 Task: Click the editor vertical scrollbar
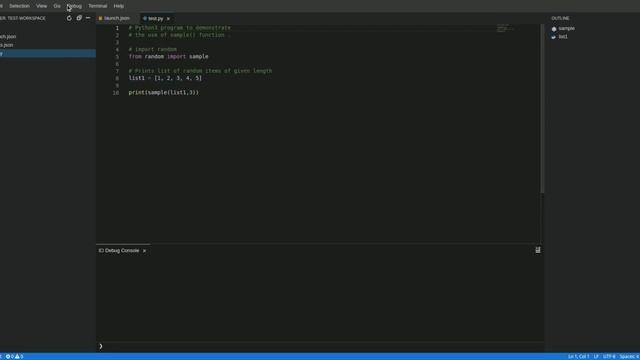542,109
